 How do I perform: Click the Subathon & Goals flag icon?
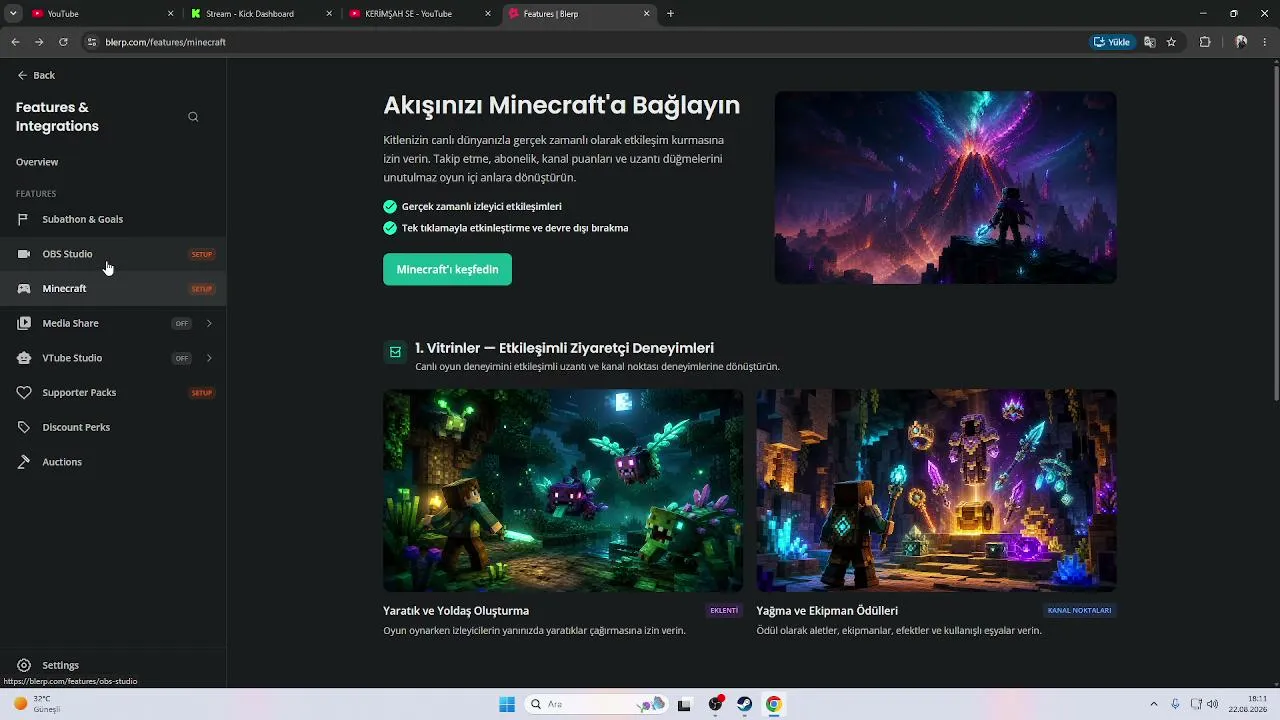click(x=23, y=219)
